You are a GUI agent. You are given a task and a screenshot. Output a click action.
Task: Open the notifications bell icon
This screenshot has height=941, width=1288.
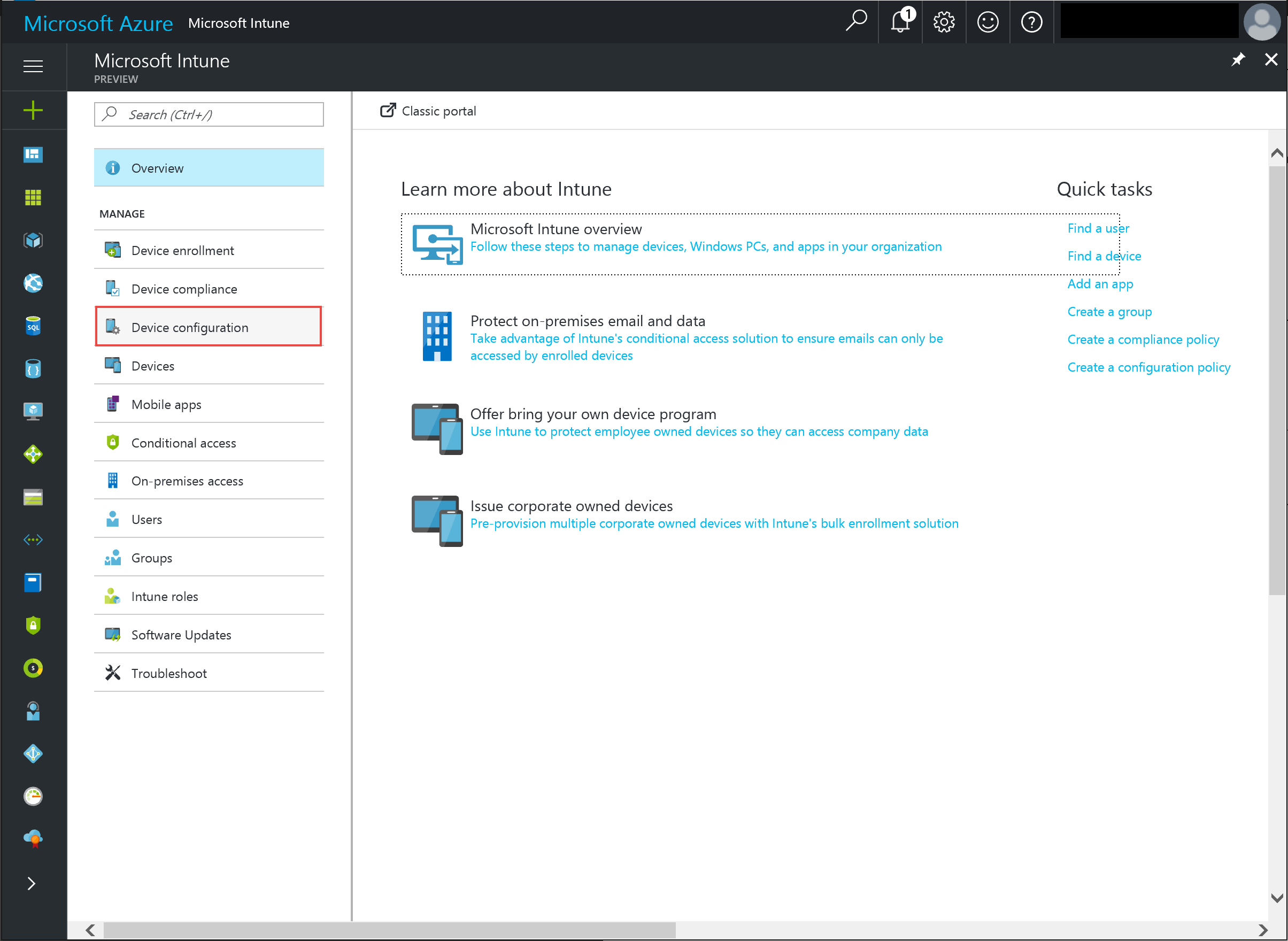(x=900, y=23)
